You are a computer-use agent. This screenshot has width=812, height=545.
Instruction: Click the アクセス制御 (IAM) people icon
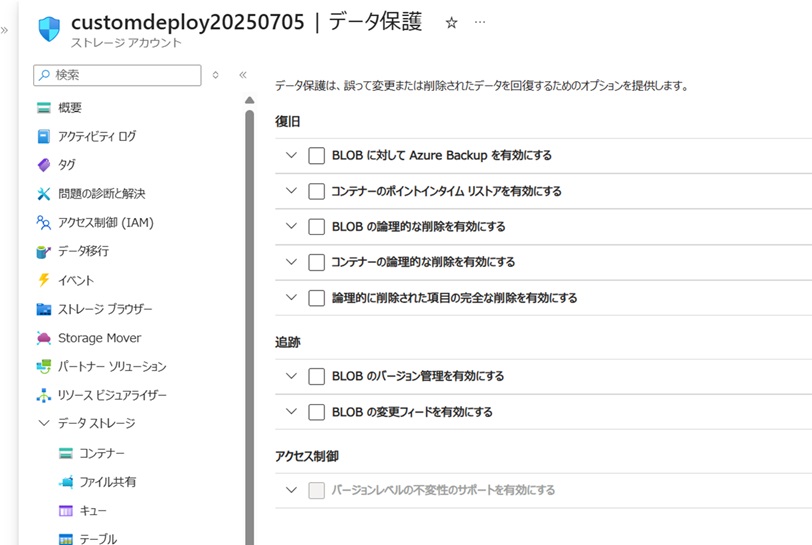pyautogui.click(x=44, y=223)
